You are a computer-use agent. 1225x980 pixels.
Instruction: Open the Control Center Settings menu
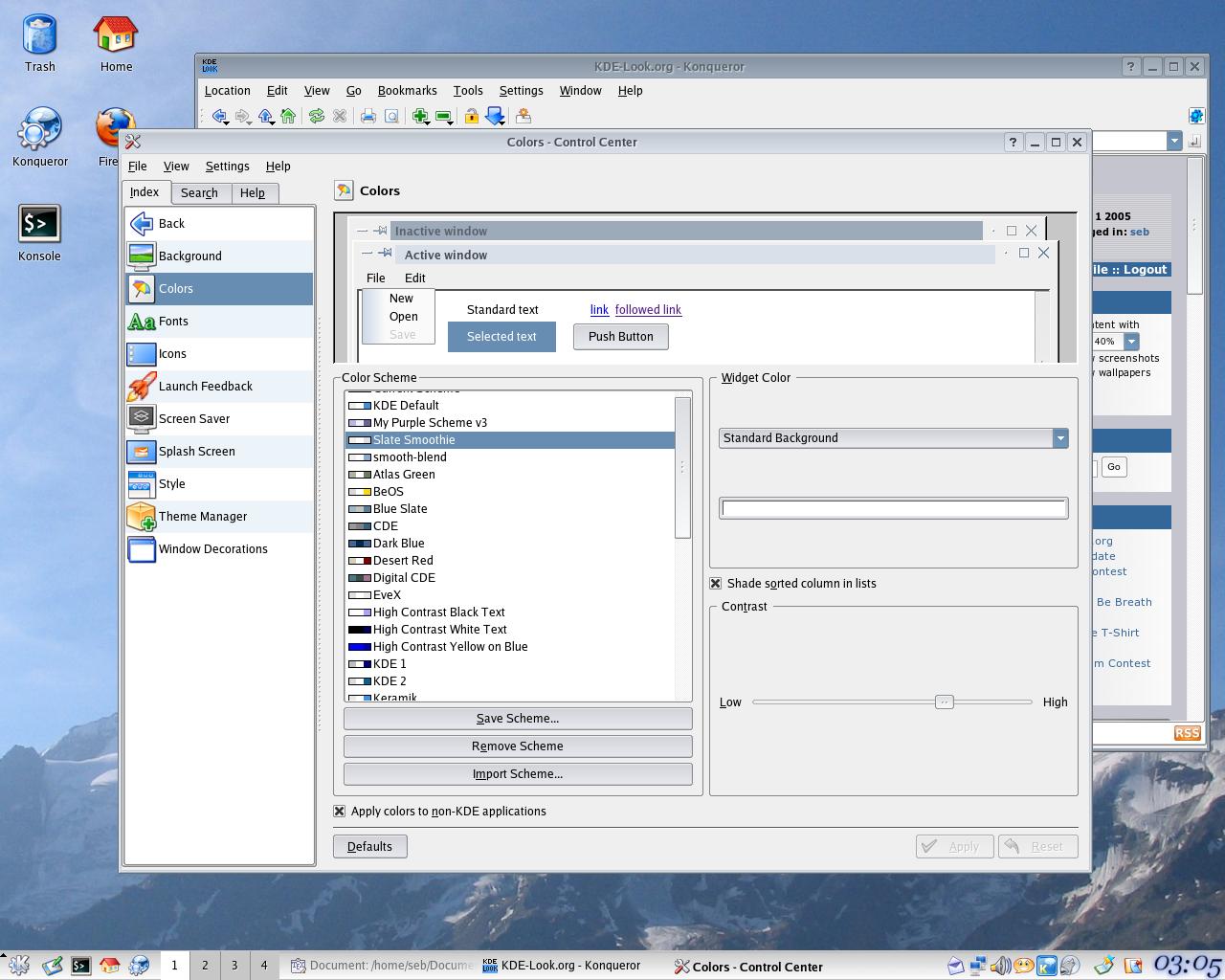point(227,167)
